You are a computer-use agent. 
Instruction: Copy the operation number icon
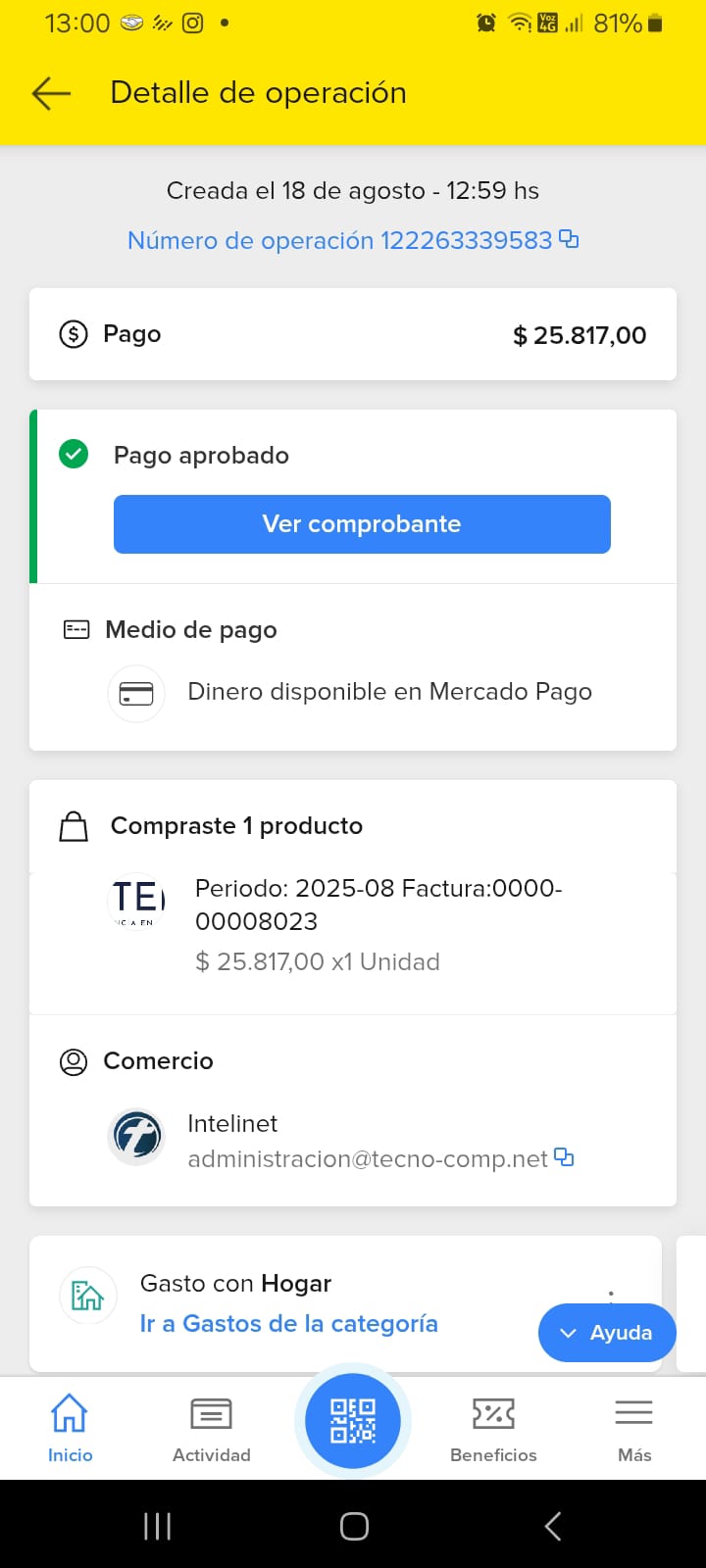point(569,239)
